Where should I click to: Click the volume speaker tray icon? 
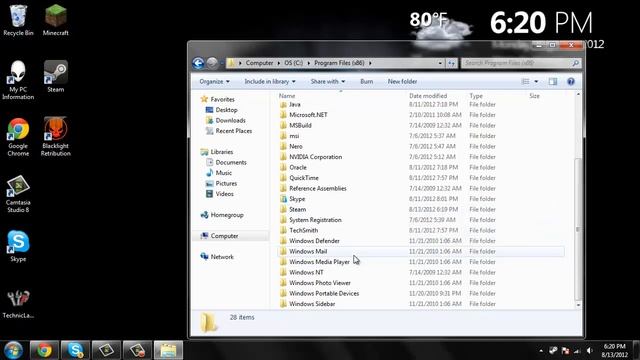[x=589, y=350]
